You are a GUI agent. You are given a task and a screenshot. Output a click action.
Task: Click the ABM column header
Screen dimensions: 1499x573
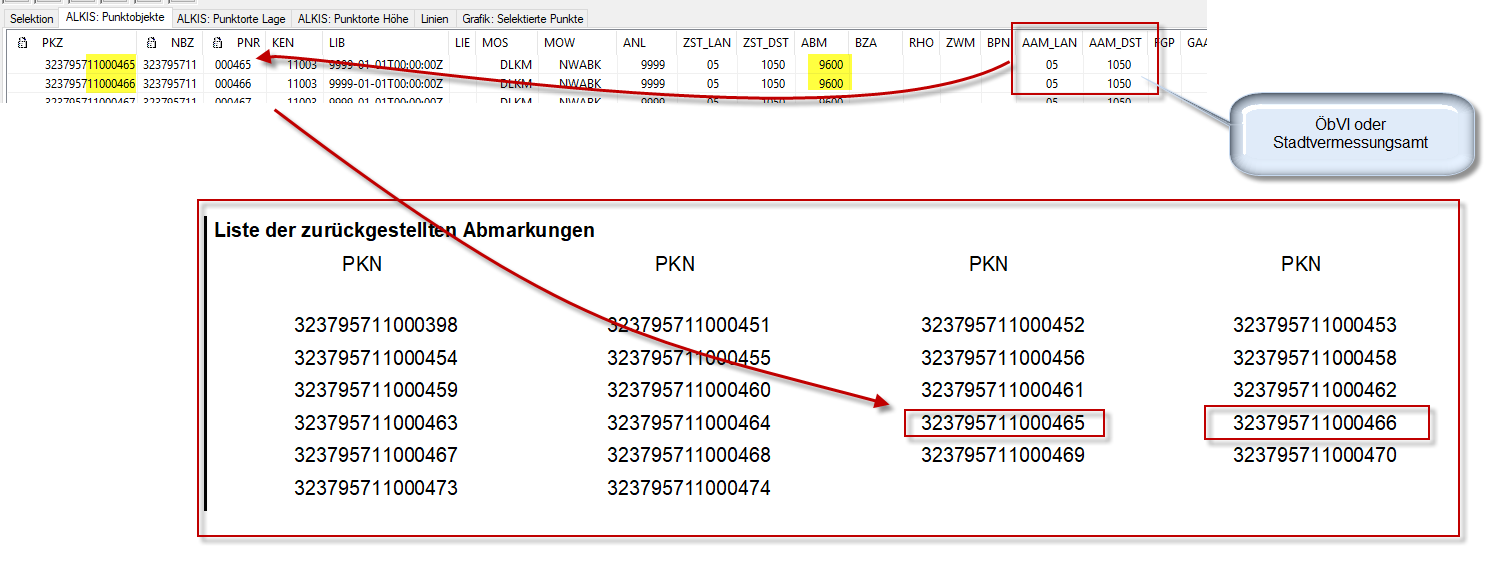point(814,43)
